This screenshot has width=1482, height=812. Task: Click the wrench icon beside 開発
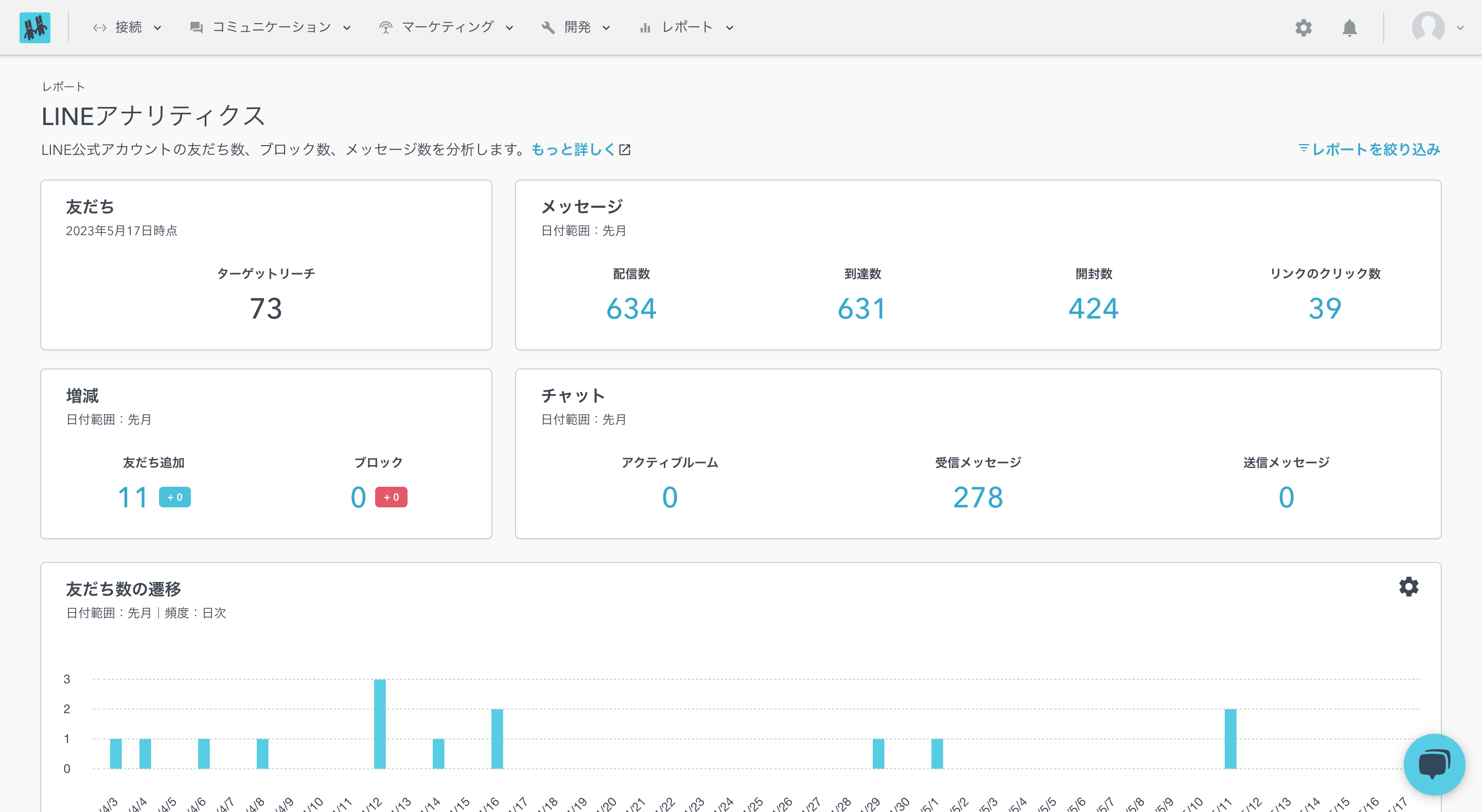(x=548, y=28)
